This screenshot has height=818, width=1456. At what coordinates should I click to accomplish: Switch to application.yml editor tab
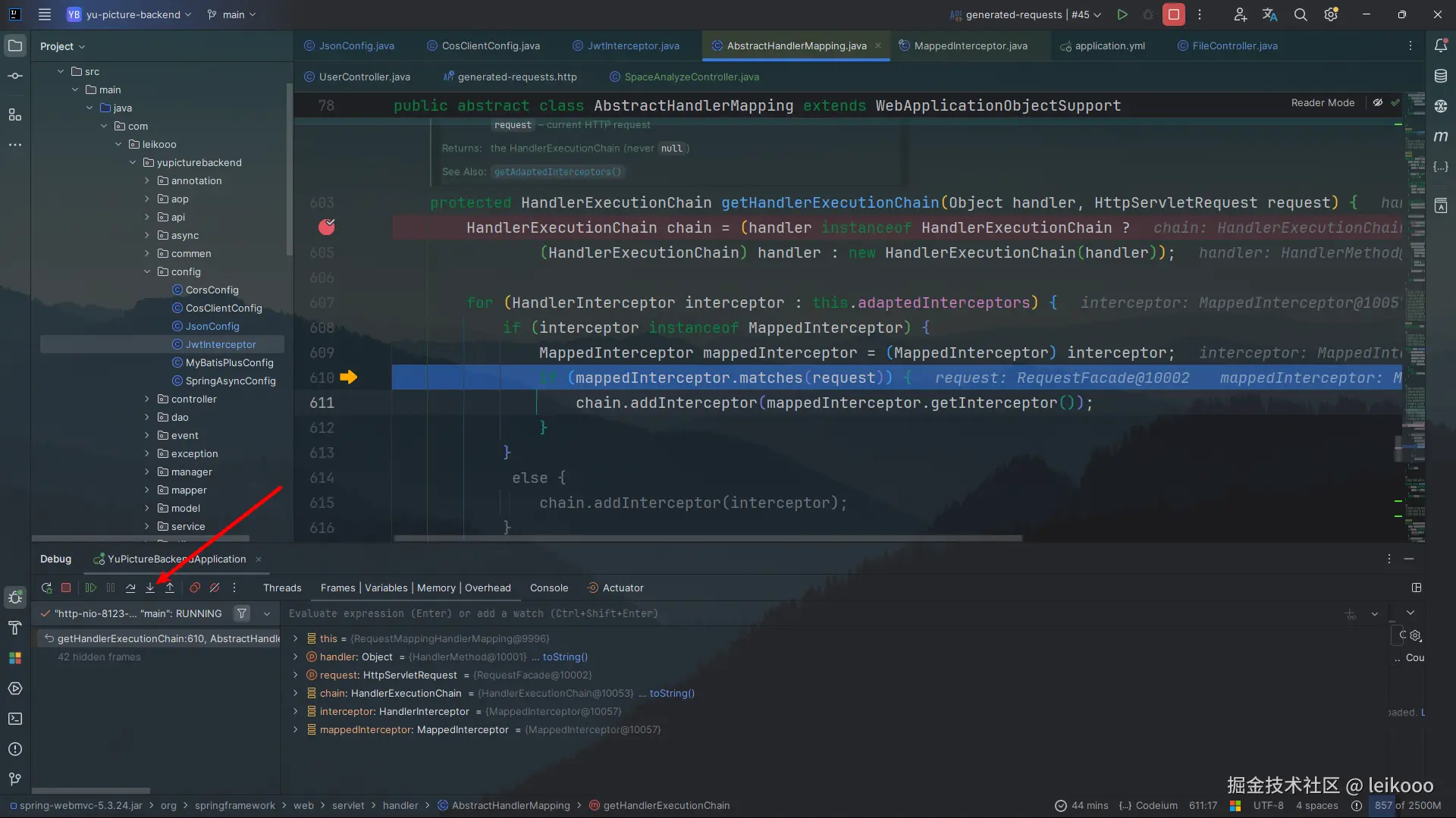[1103, 45]
